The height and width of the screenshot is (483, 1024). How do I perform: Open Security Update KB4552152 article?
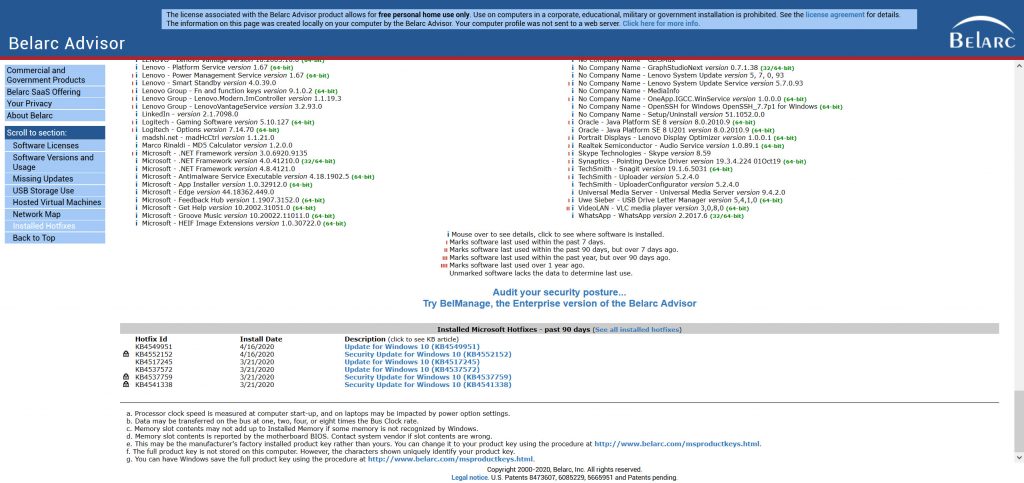tap(428, 354)
